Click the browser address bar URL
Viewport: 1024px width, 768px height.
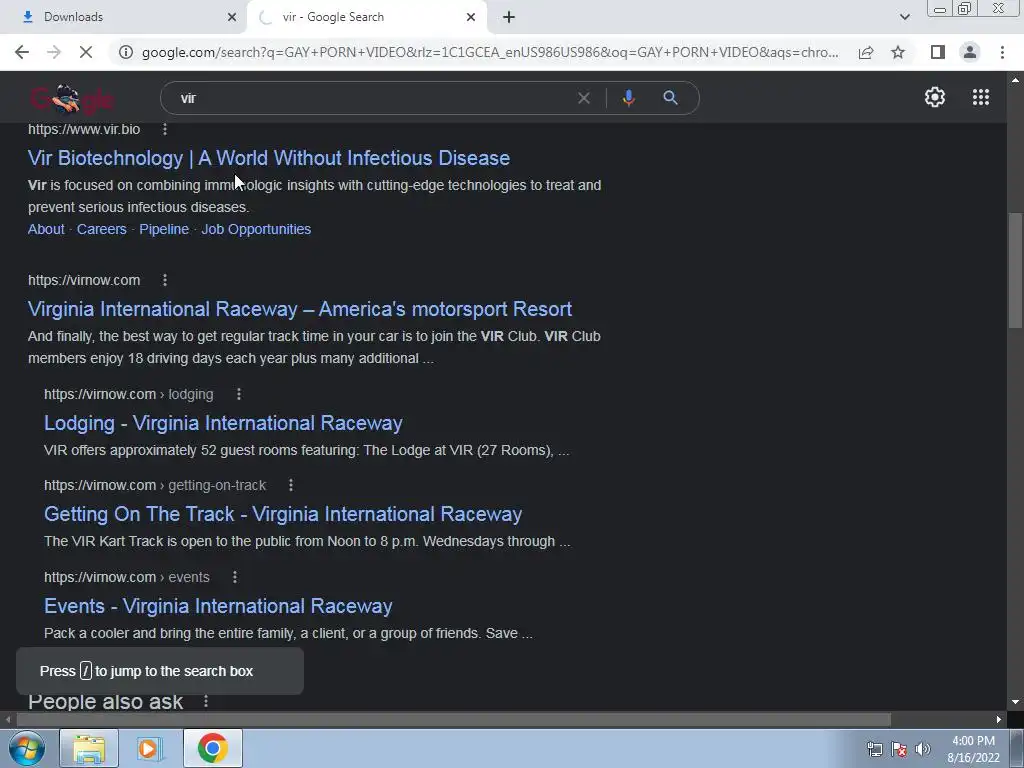pyautogui.click(x=490, y=52)
